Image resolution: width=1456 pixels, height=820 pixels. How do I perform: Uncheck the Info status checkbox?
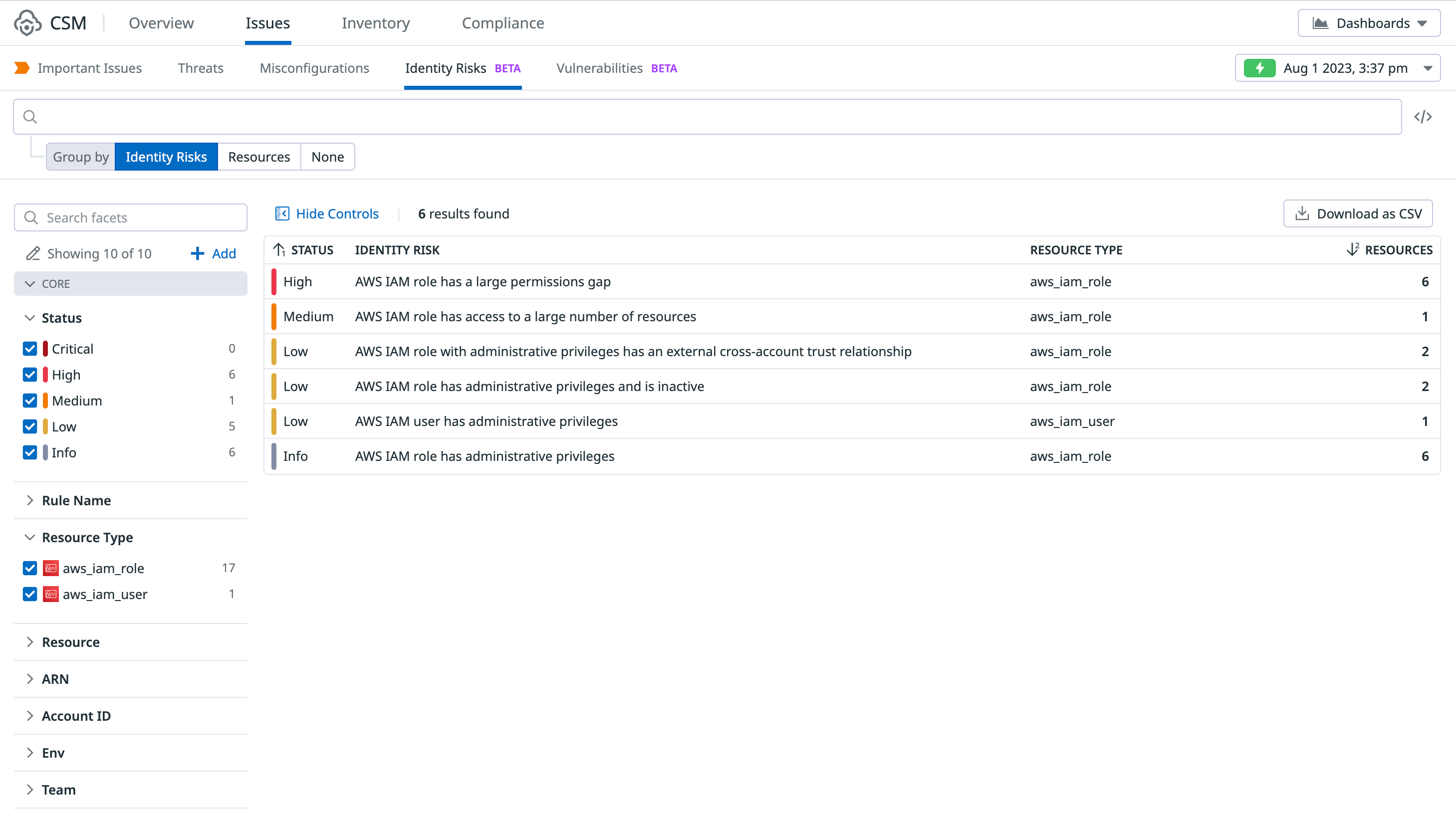pyautogui.click(x=30, y=453)
